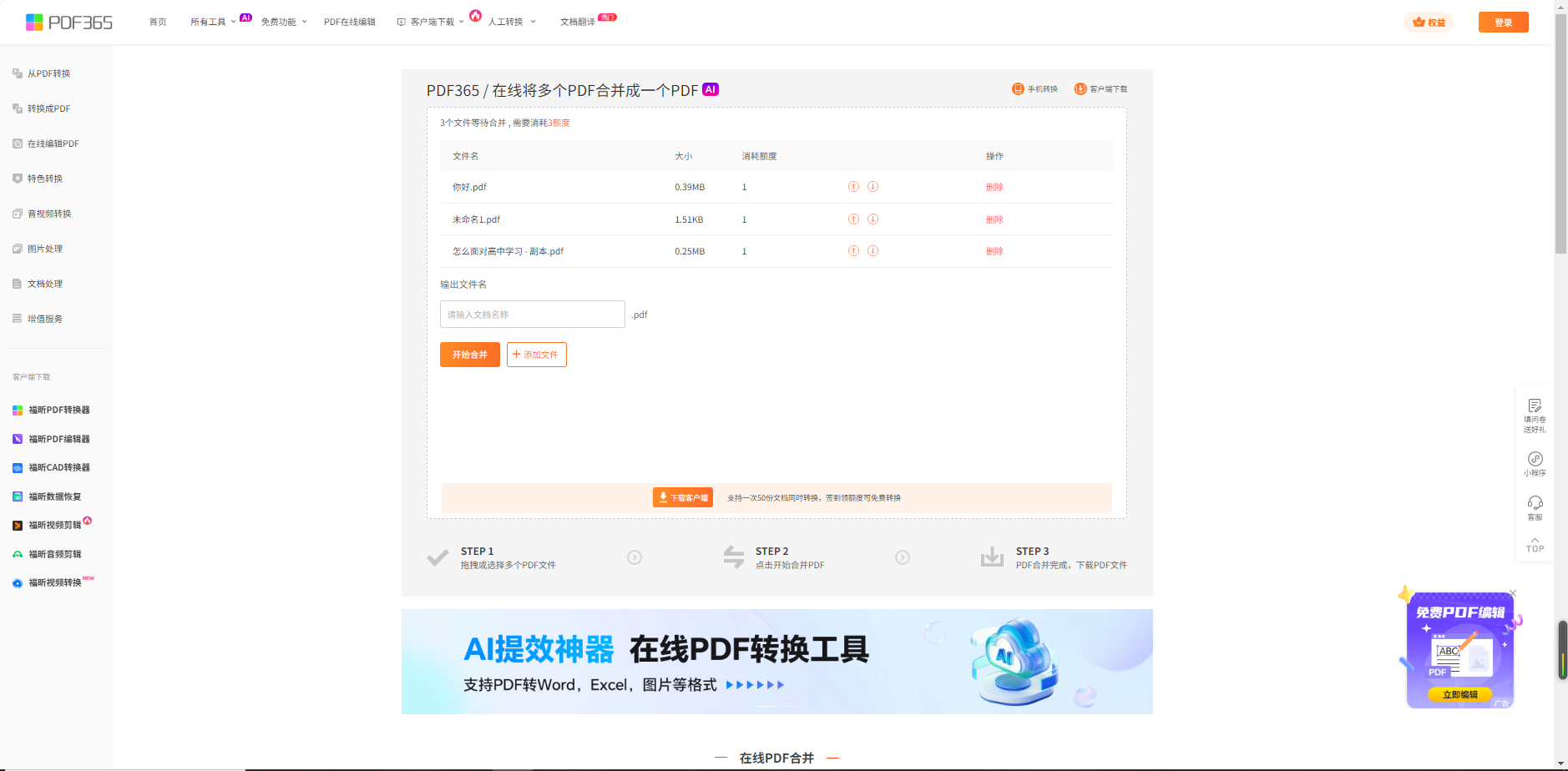Click the 添加文件 button
The width and height of the screenshot is (1568, 771).
click(536, 355)
